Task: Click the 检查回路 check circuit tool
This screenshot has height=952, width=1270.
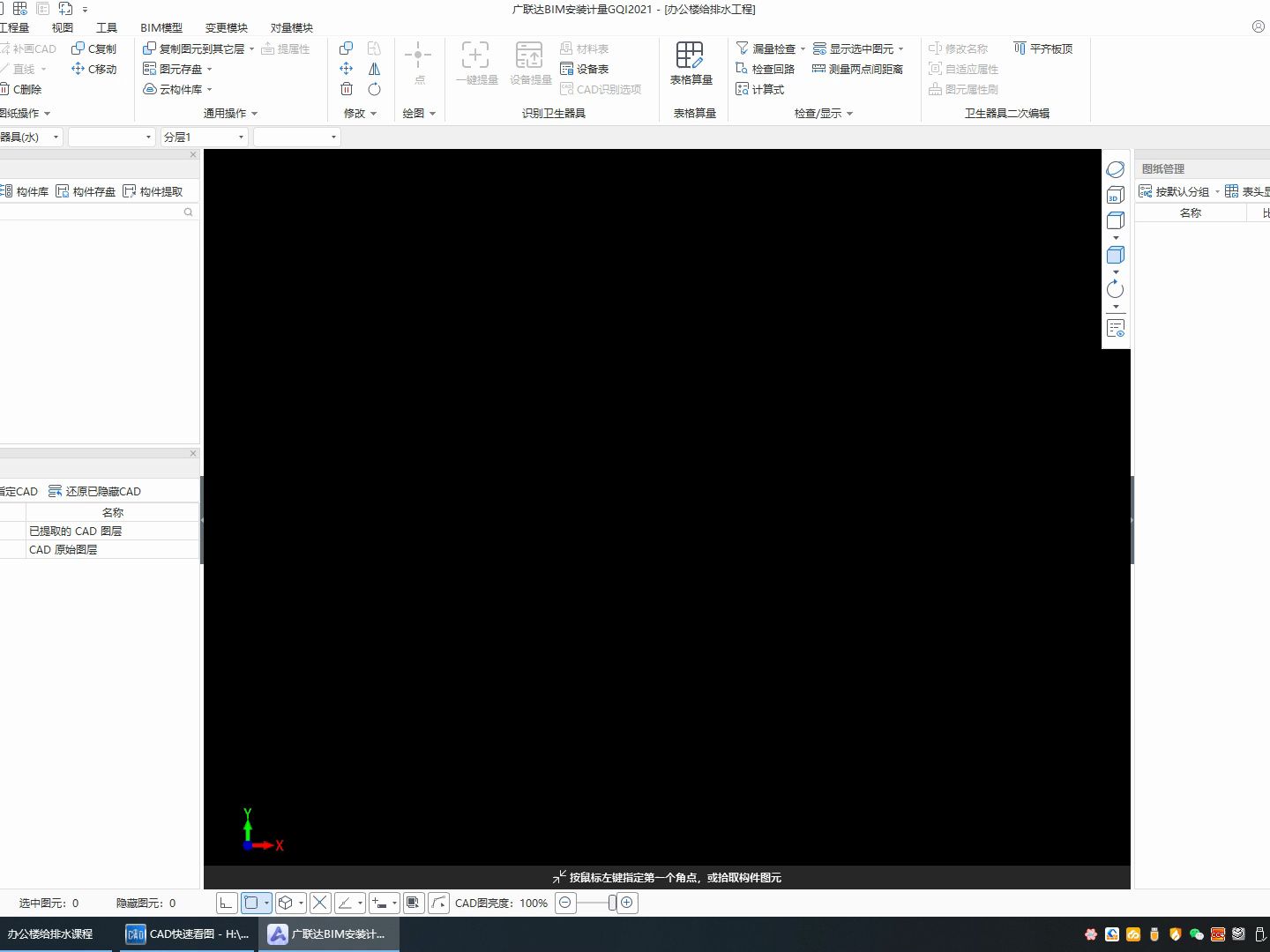Action: (x=765, y=69)
